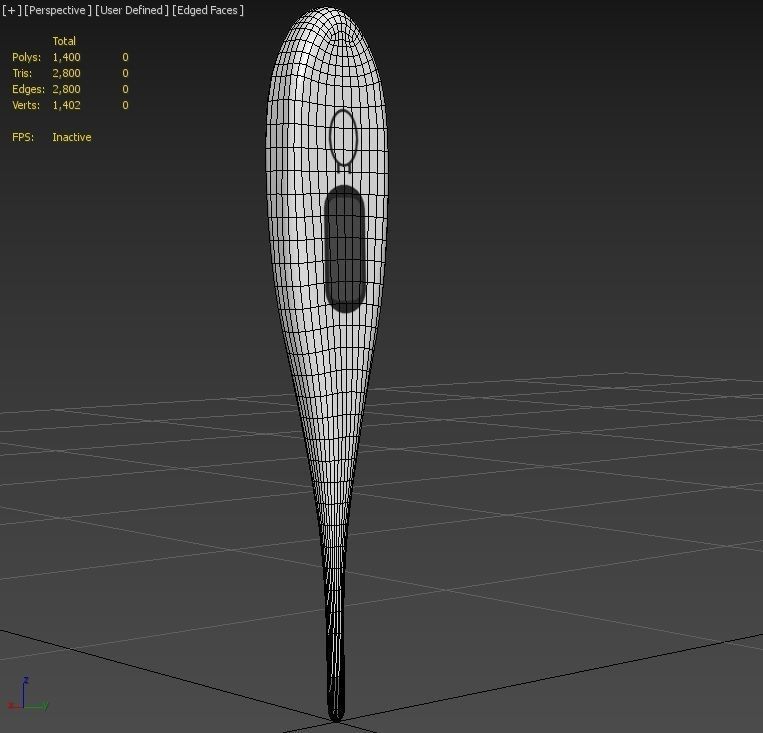
Task: Click the Polys total value 1,400
Action: pos(66,57)
